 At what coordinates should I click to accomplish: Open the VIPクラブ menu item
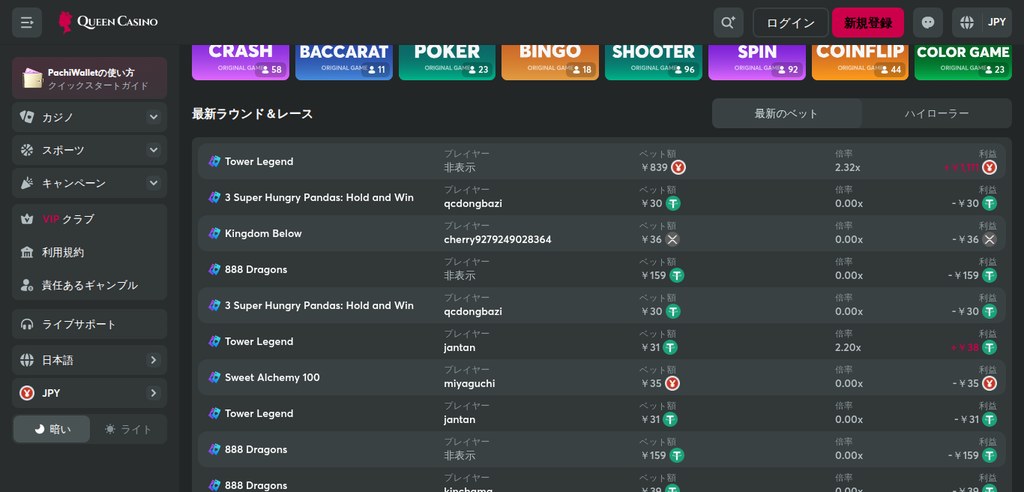pyautogui.click(x=89, y=220)
